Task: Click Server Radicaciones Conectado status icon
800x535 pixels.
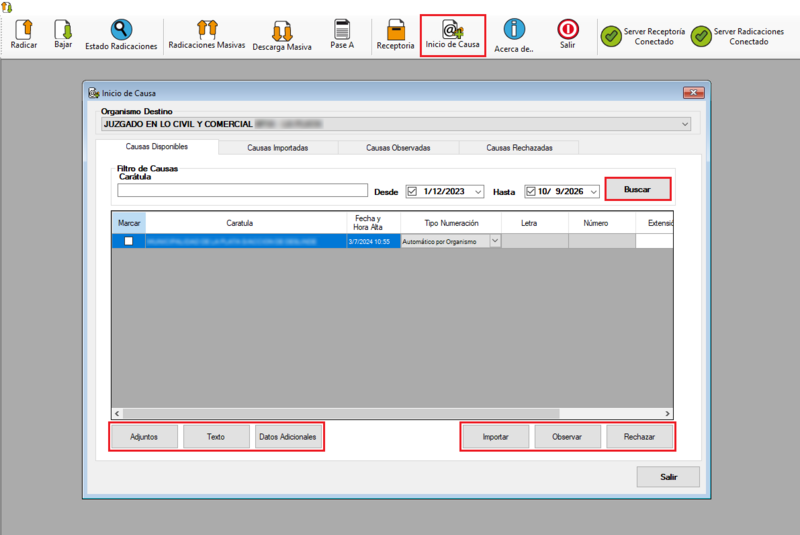Action: (701, 36)
